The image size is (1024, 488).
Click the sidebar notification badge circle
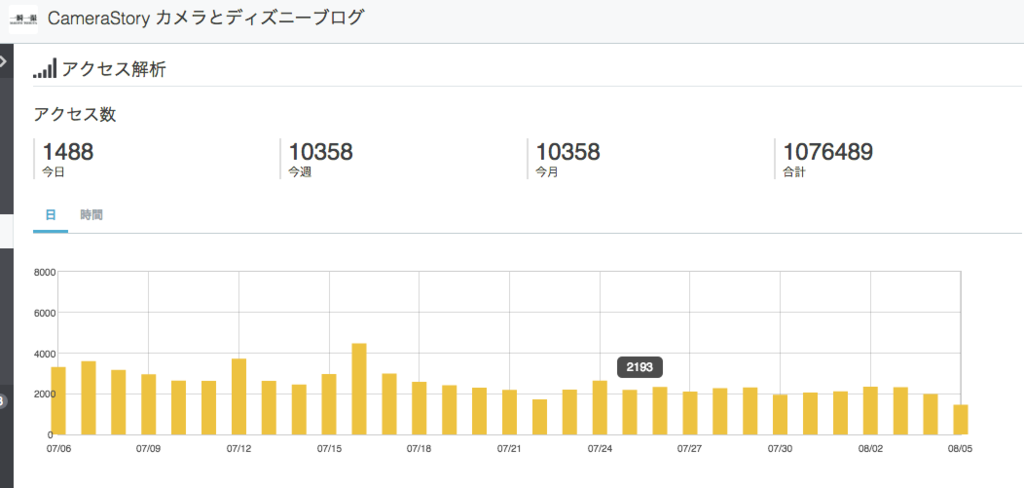coord(3,401)
